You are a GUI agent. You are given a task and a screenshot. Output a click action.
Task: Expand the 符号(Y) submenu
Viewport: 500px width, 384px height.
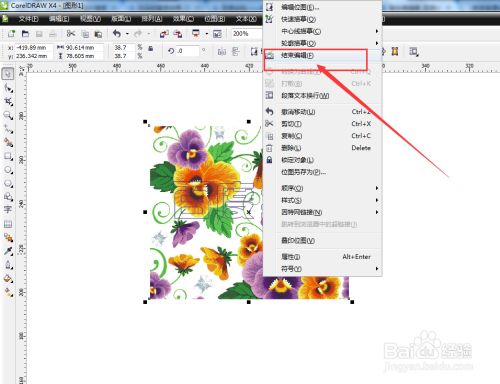pyautogui.click(x=377, y=268)
